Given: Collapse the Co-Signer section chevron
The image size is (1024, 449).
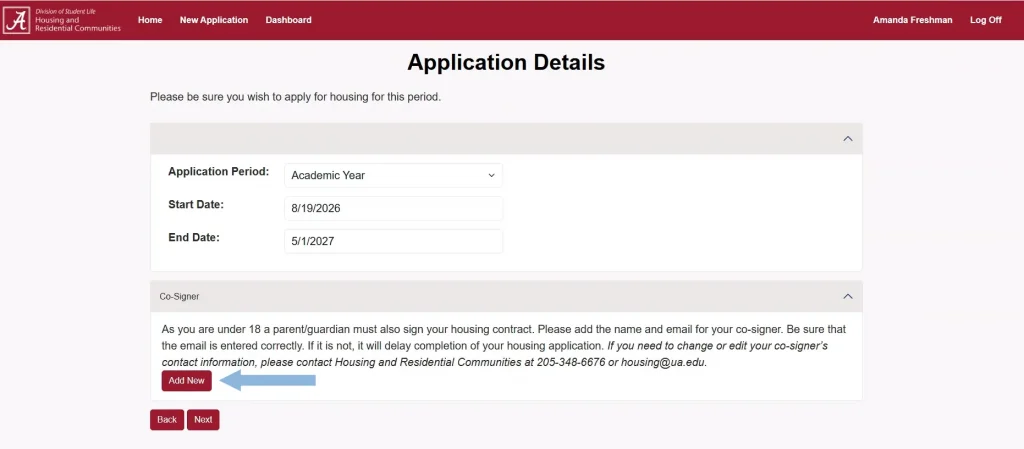Looking at the screenshot, I should 847,296.
